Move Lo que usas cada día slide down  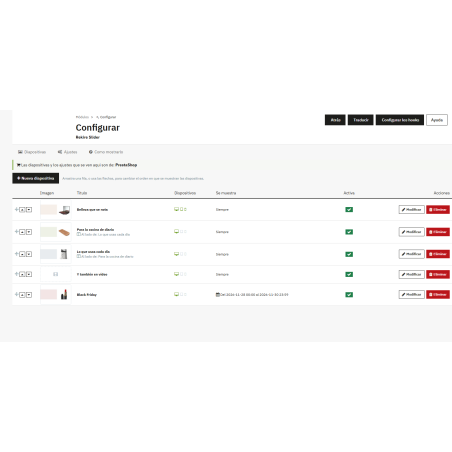tap(29, 254)
